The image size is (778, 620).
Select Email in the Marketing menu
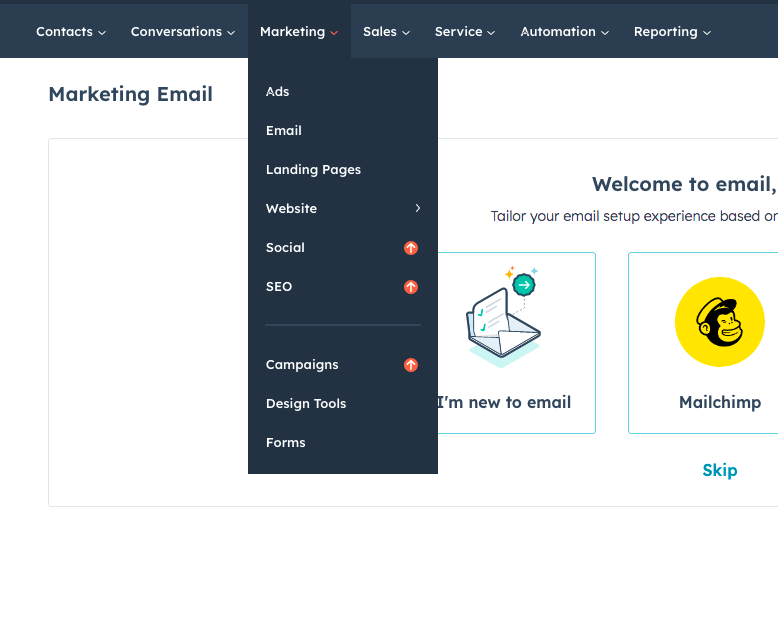click(x=283, y=130)
